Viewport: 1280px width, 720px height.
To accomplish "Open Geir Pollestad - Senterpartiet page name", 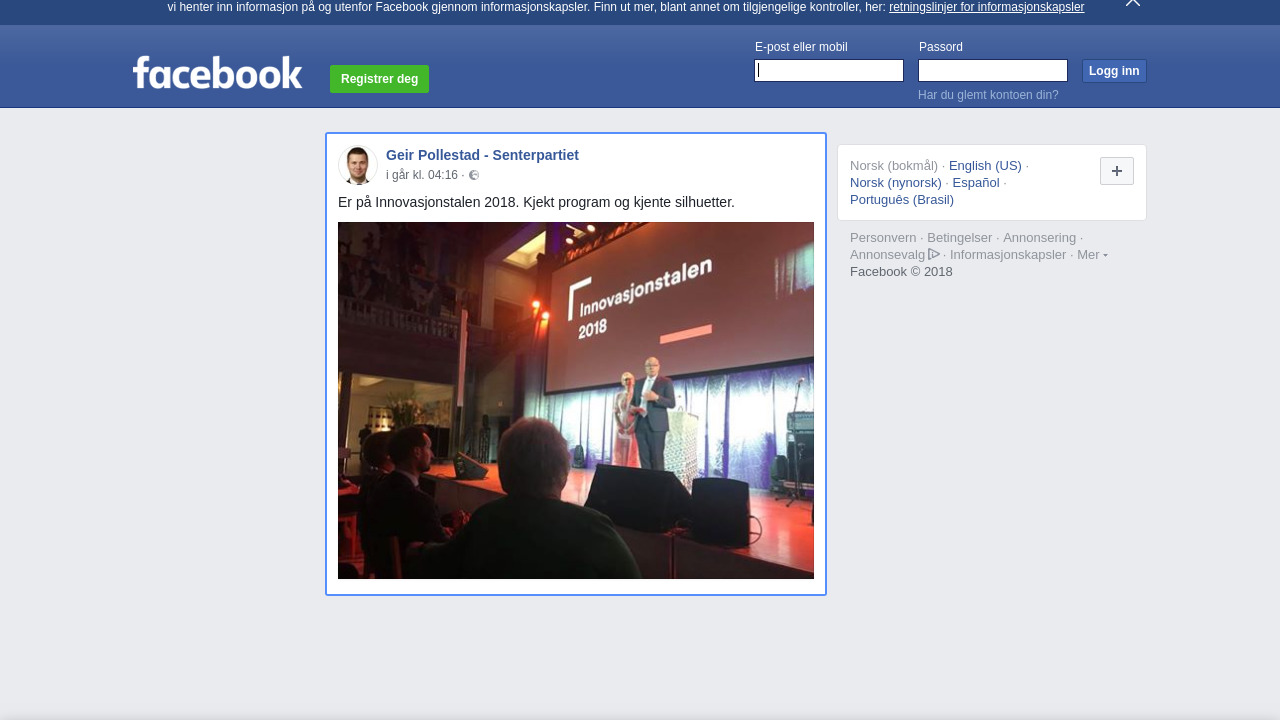I will [482, 155].
